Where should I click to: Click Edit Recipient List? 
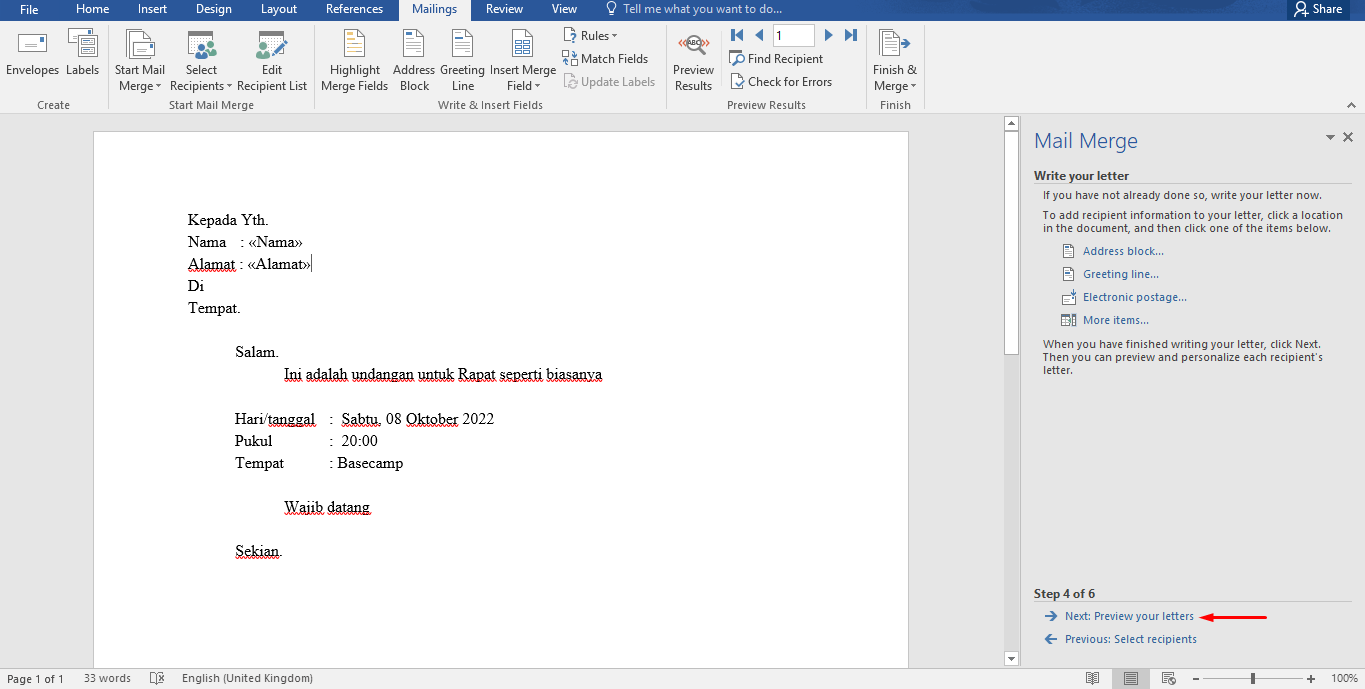click(272, 61)
